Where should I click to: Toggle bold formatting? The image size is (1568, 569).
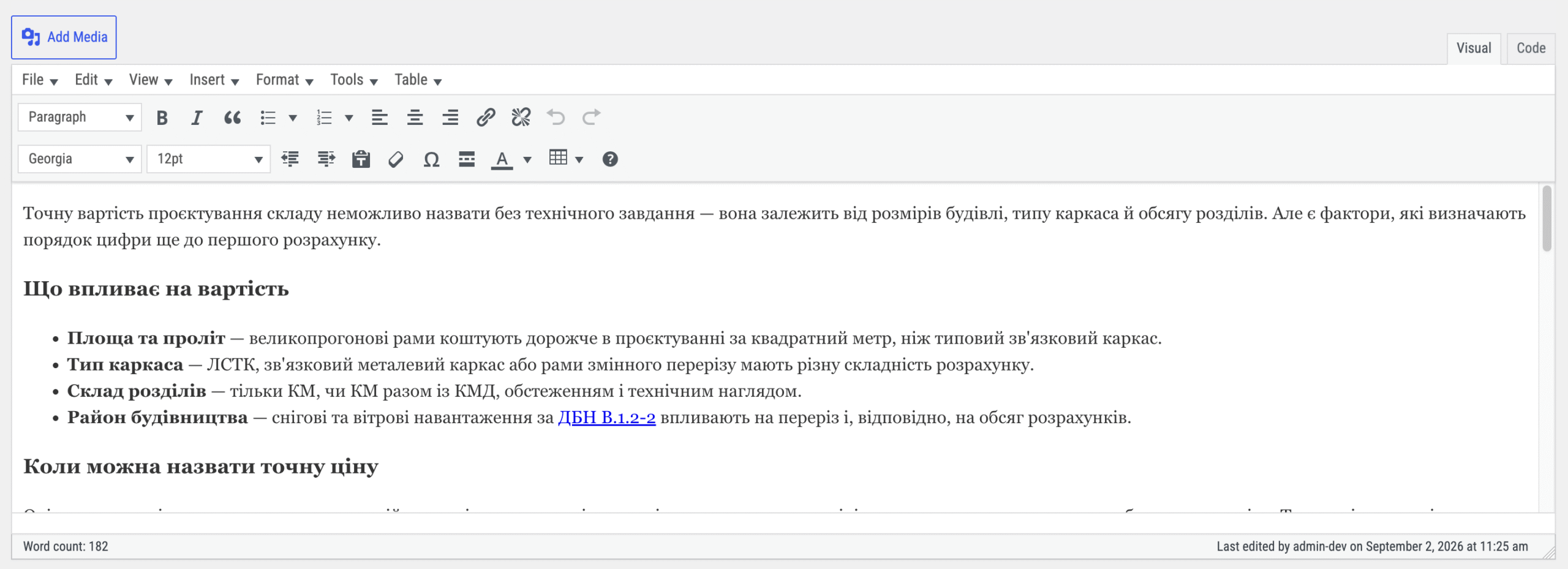pyautogui.click(x=162, y=118)
